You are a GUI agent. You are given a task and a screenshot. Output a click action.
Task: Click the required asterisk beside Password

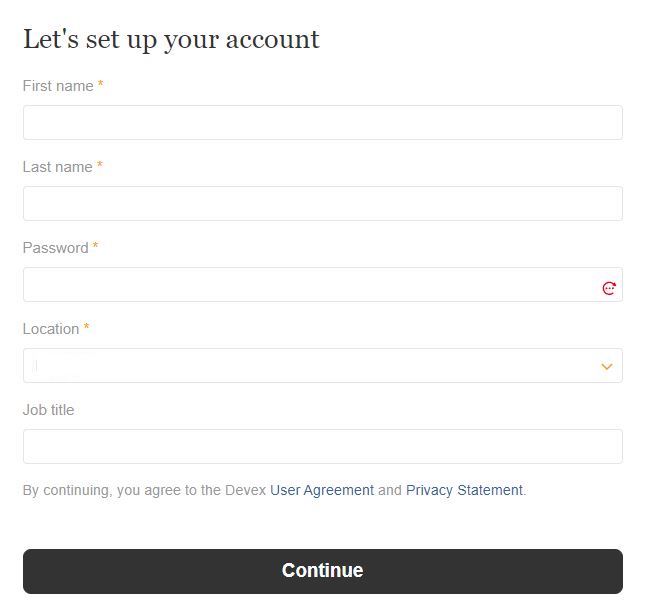[95, 245]
